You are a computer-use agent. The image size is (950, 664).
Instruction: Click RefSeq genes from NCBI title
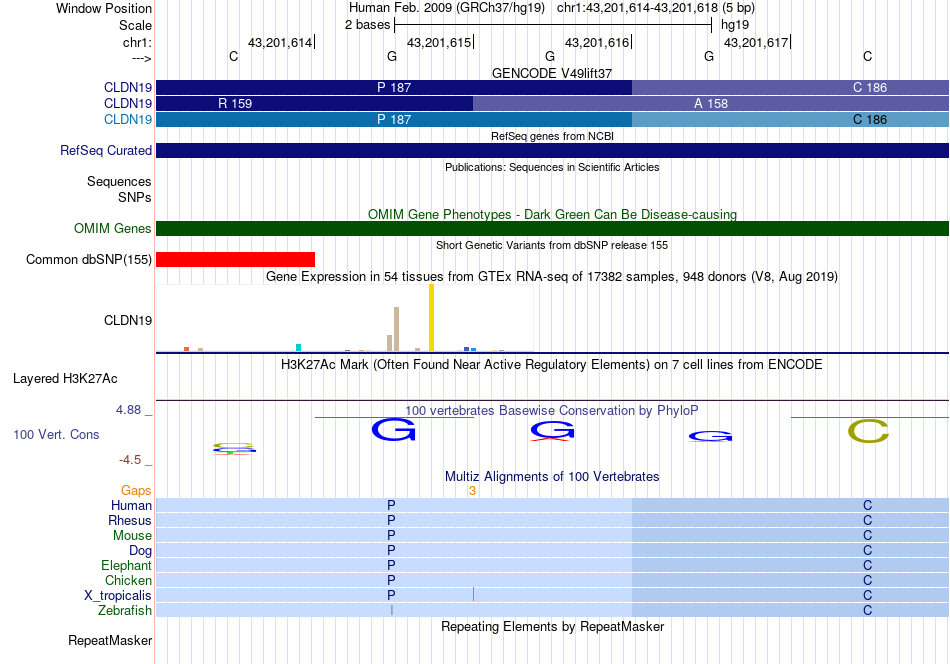tap(552, 136)
